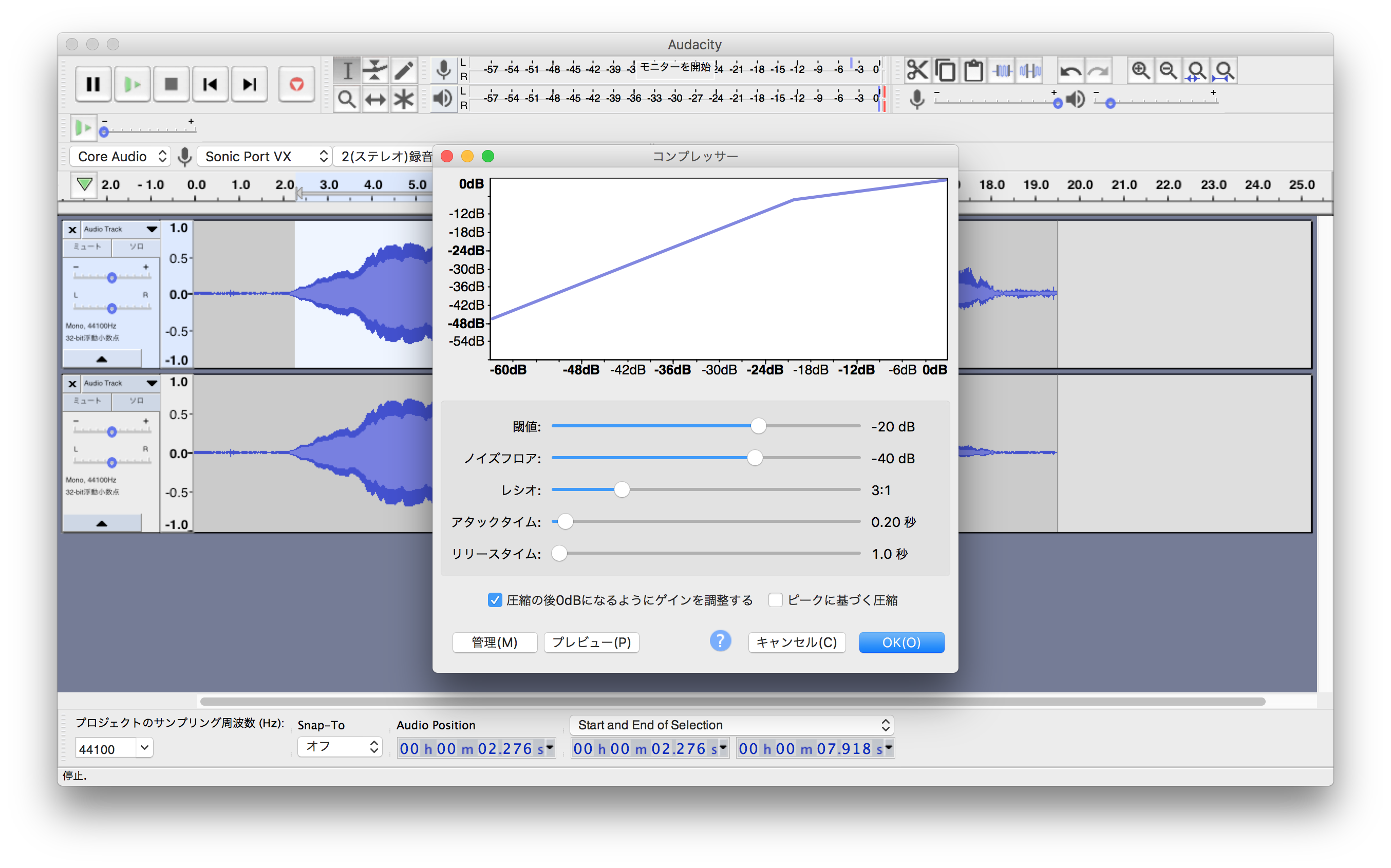Click the Preview (P) button
The height and width of the screenshot is (868, 1391).
point(591,643)
